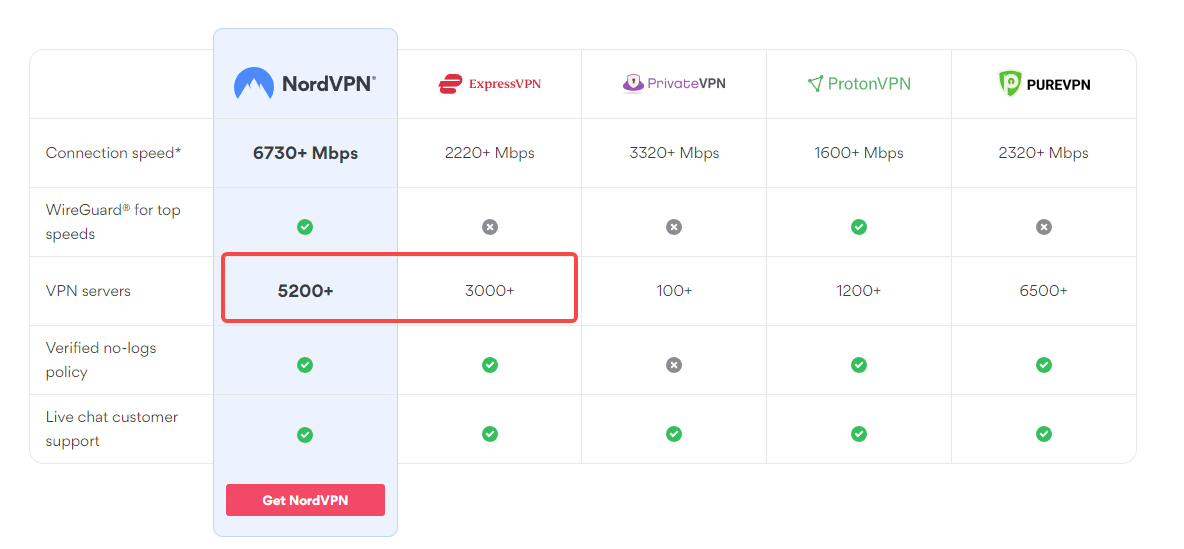Click NordVPN's live chat support checkmark

tap(305, 434)
